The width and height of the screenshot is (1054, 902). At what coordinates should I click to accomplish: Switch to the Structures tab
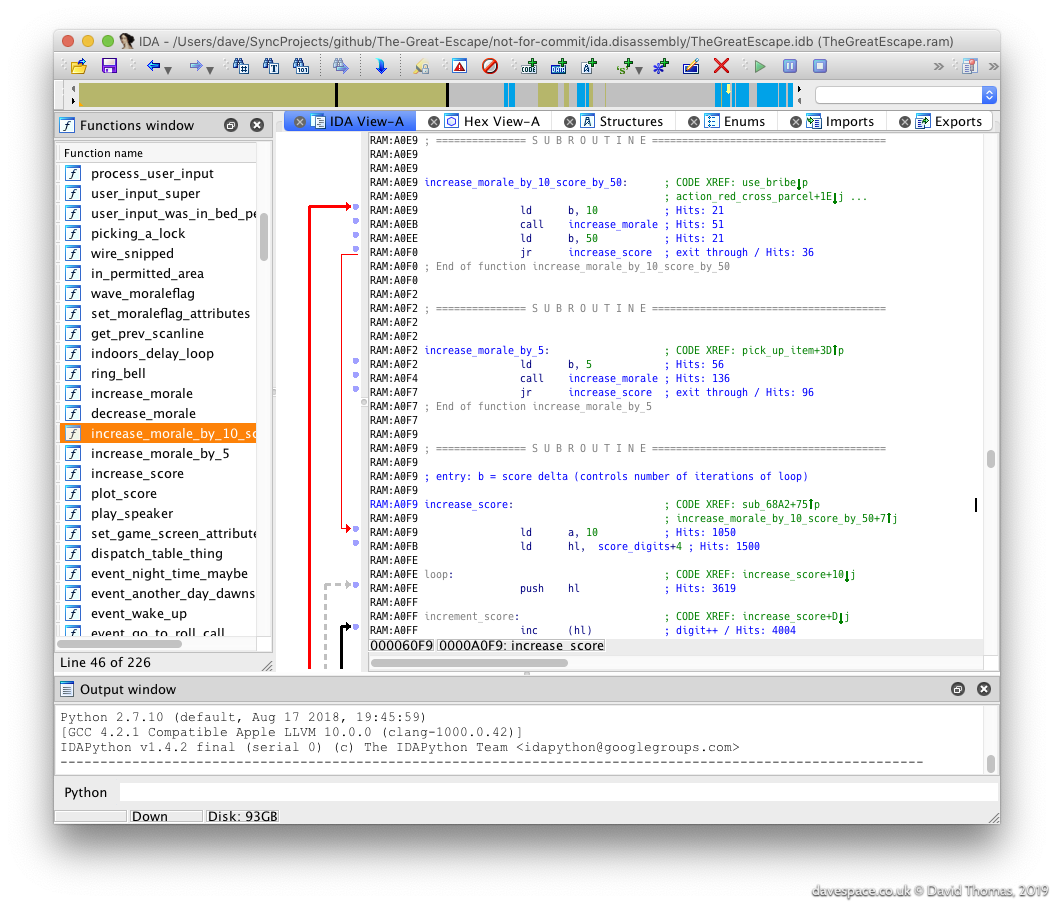[630, 121]
